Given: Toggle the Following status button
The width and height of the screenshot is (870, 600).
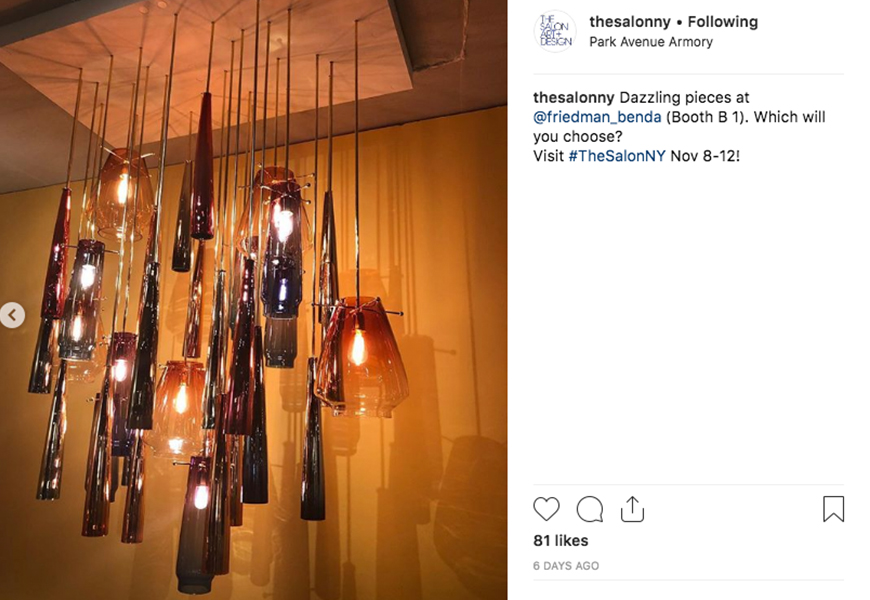Looking at the screenshot, I should [x=722, y=22].
